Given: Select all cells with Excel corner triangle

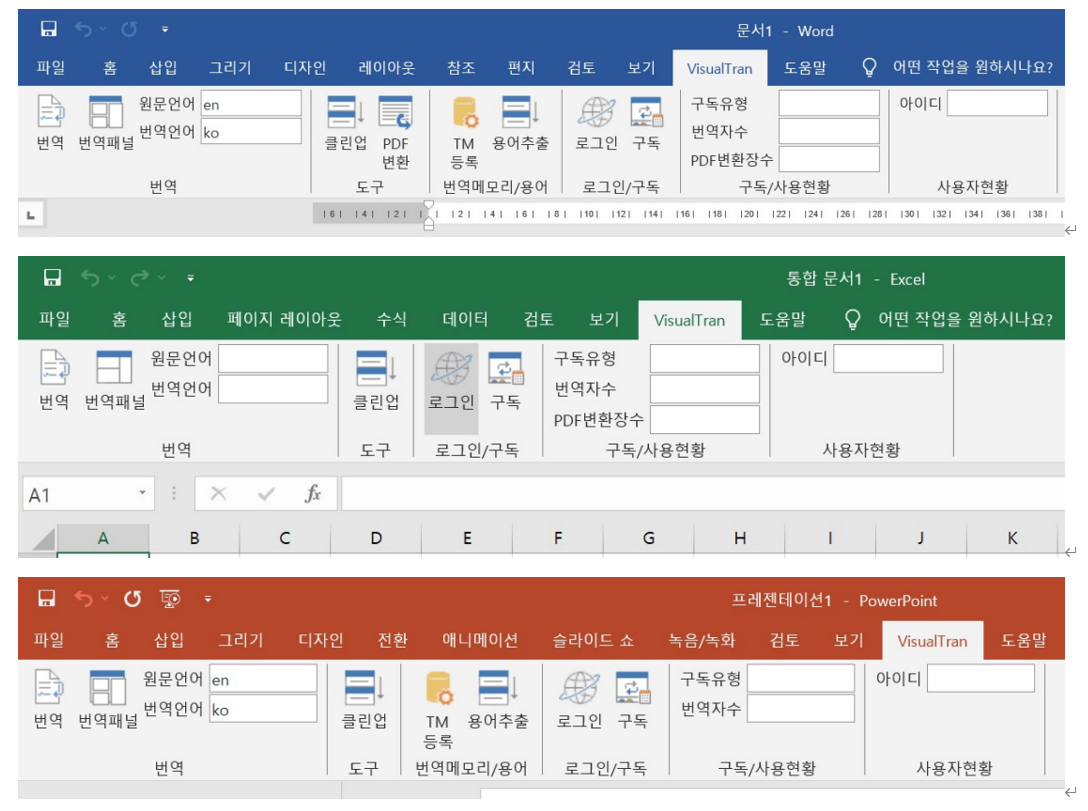Looking at the screenshot, I should tap(44, 539).
